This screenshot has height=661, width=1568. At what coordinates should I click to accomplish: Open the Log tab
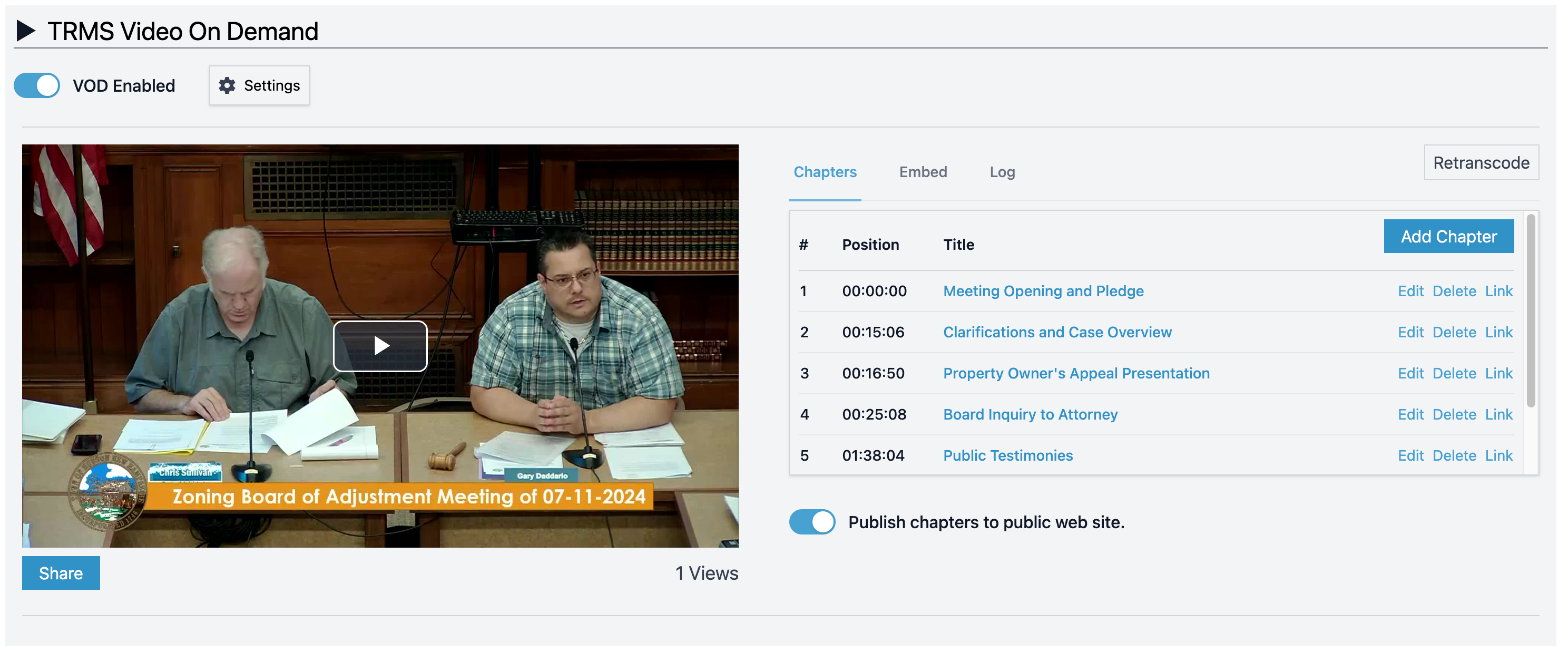tap(1002, 172)
